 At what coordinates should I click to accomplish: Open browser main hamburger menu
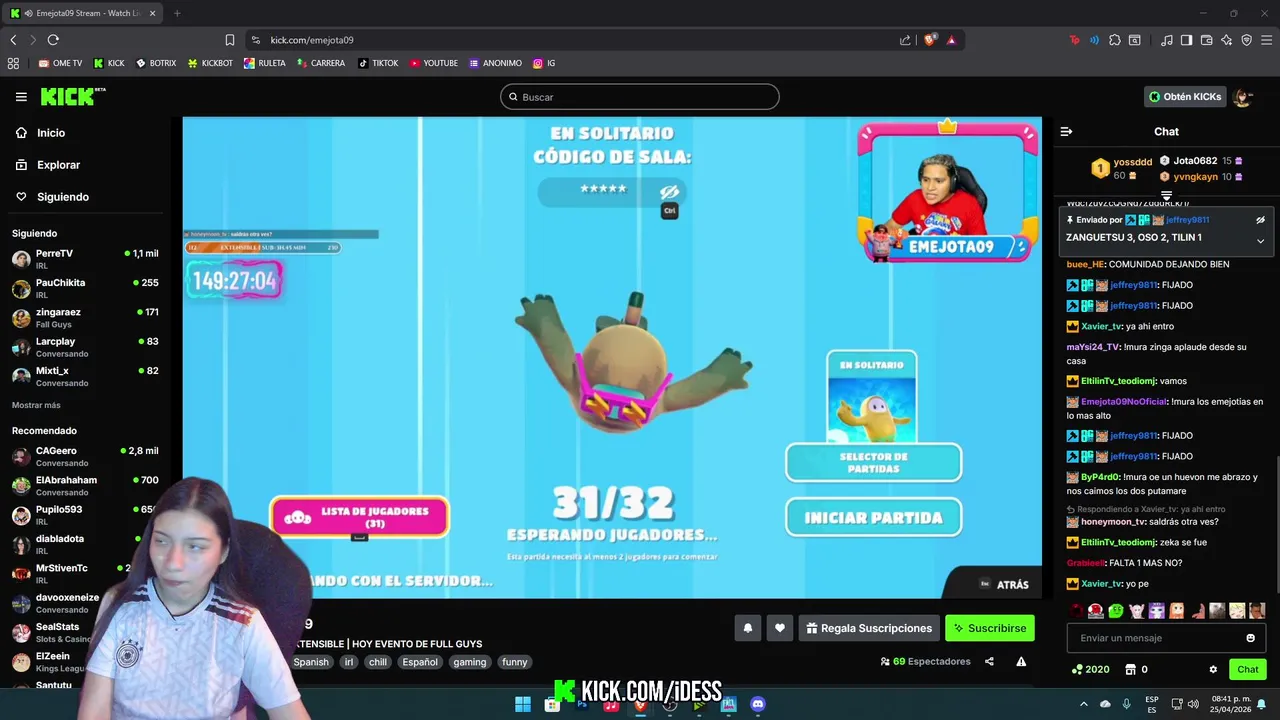click(1266, 40)
